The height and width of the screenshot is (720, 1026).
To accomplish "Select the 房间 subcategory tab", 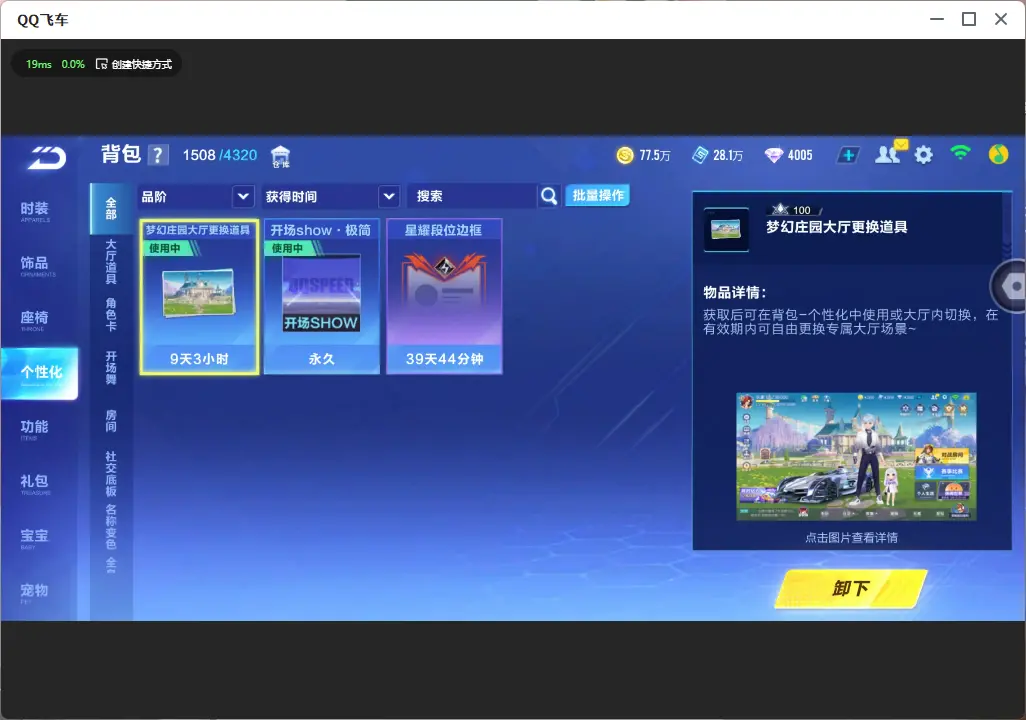I will [x=111, y=421].
